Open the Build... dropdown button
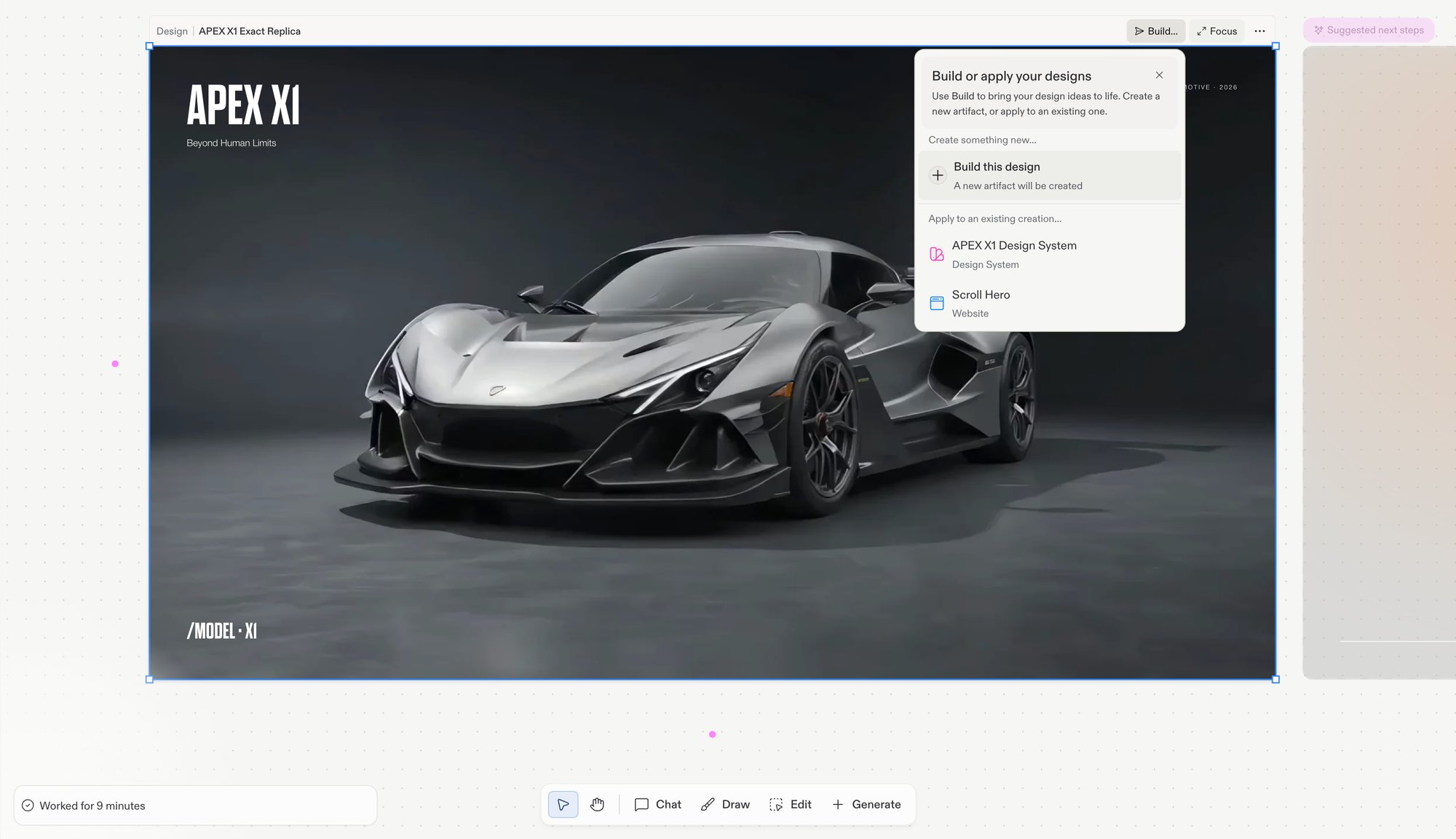 tap(1155, 31)
